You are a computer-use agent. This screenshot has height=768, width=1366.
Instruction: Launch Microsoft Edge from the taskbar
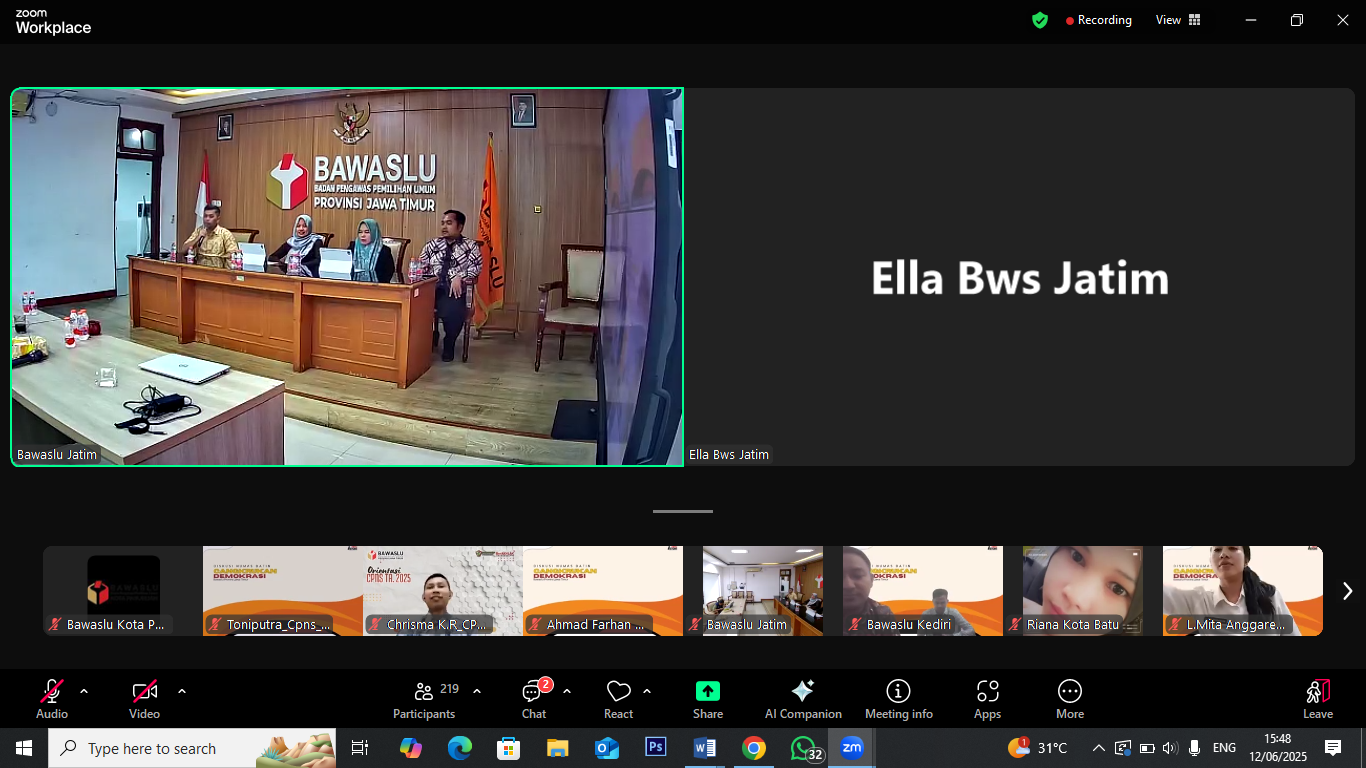[x=459, y=748]
